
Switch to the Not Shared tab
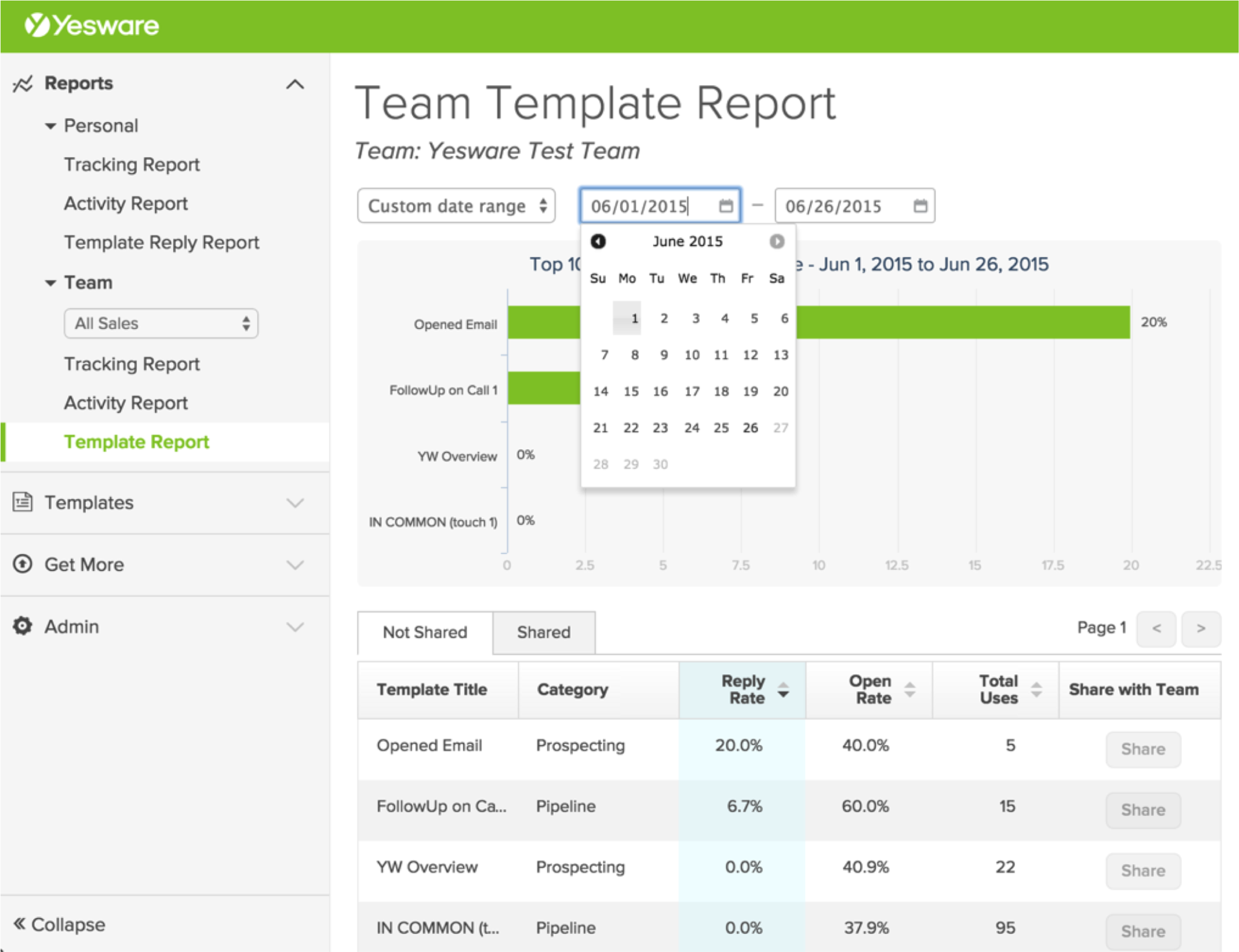(425, 632)
